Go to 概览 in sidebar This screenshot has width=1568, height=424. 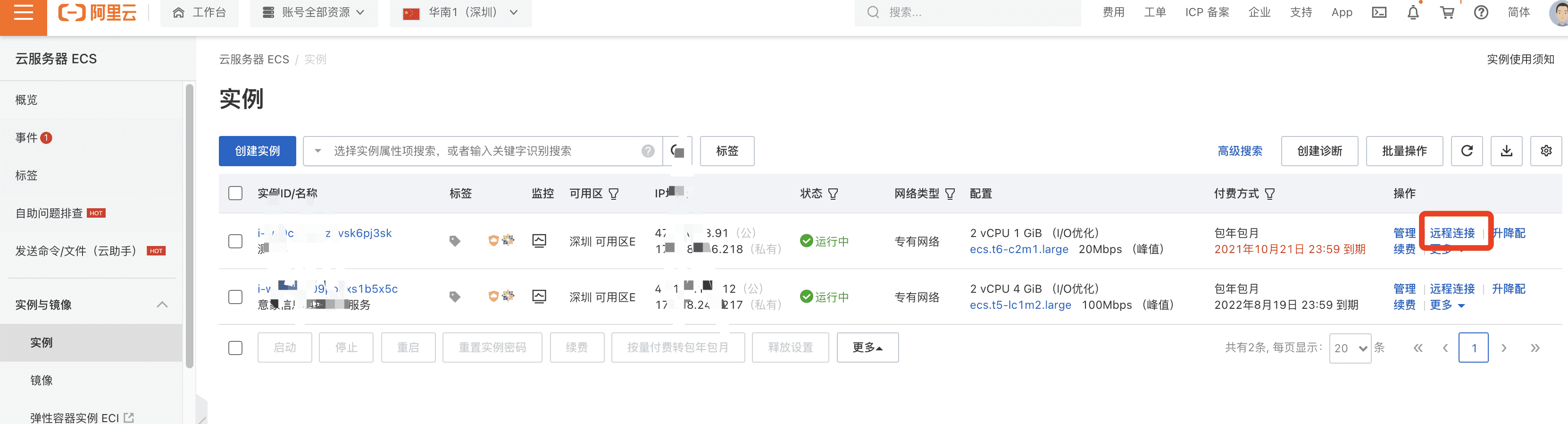click(x=26, y=100)
